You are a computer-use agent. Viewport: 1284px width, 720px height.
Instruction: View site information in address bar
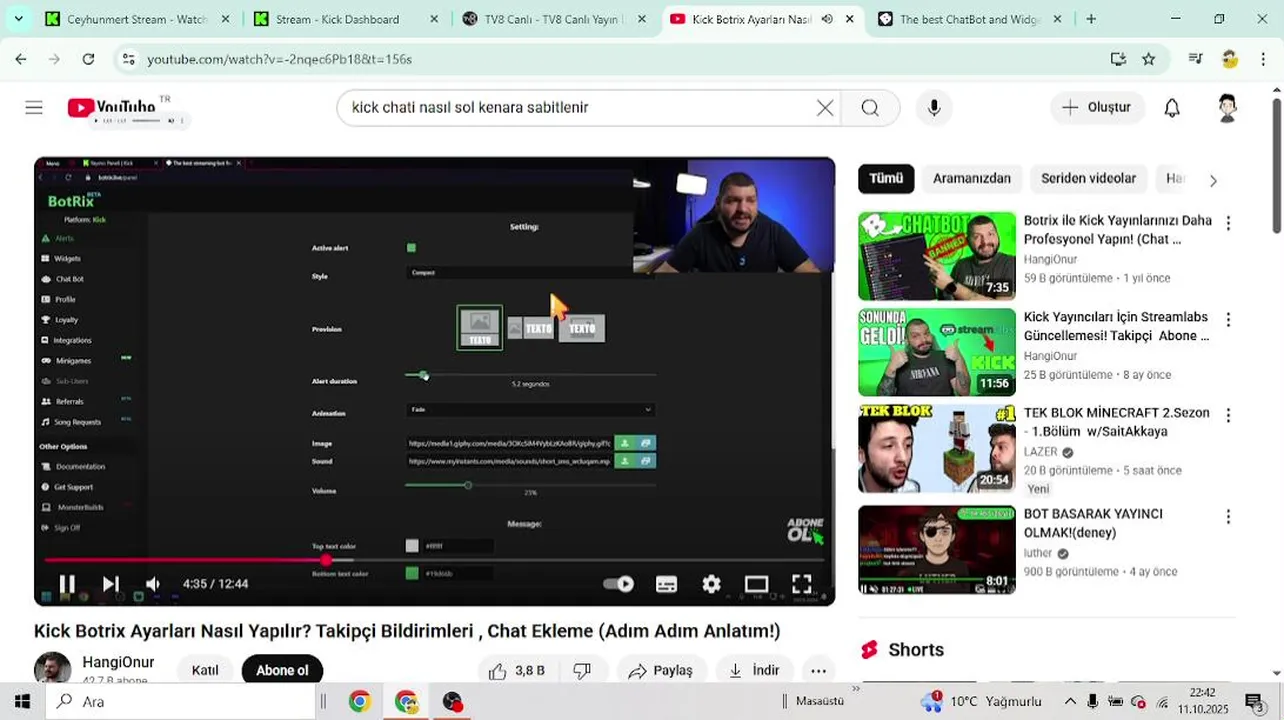coord(128,59)
